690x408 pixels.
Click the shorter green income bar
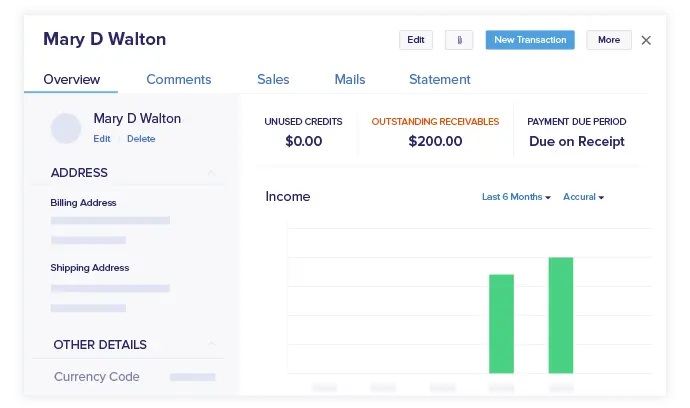(x=501, y=323)
